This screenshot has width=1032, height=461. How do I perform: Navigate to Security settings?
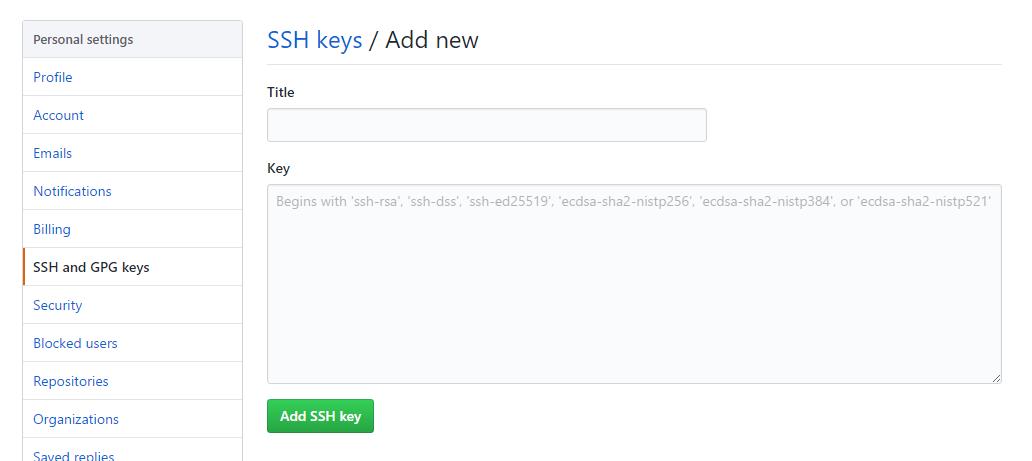pos(57,305)
